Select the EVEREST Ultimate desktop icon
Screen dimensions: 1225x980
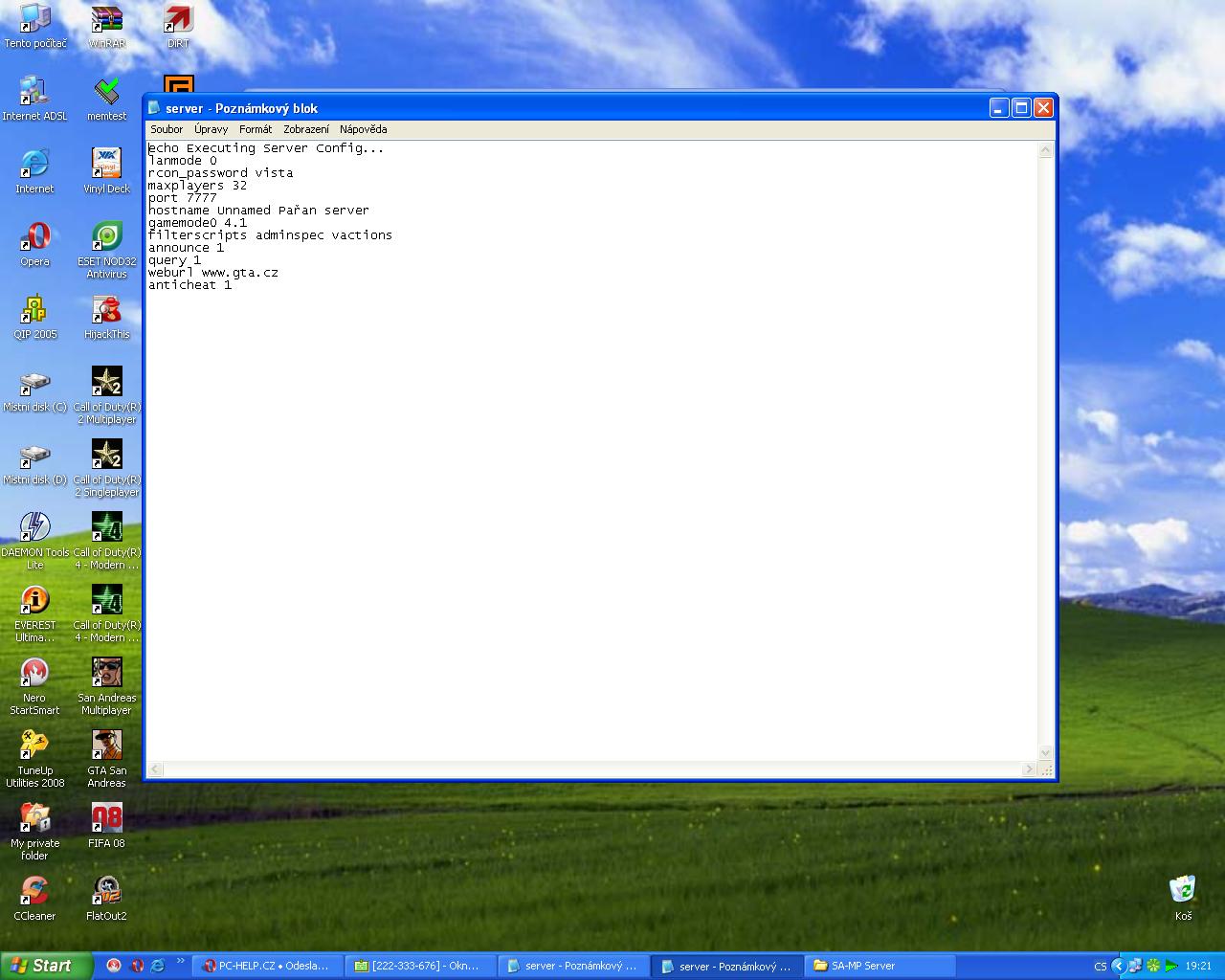(34, 614)
